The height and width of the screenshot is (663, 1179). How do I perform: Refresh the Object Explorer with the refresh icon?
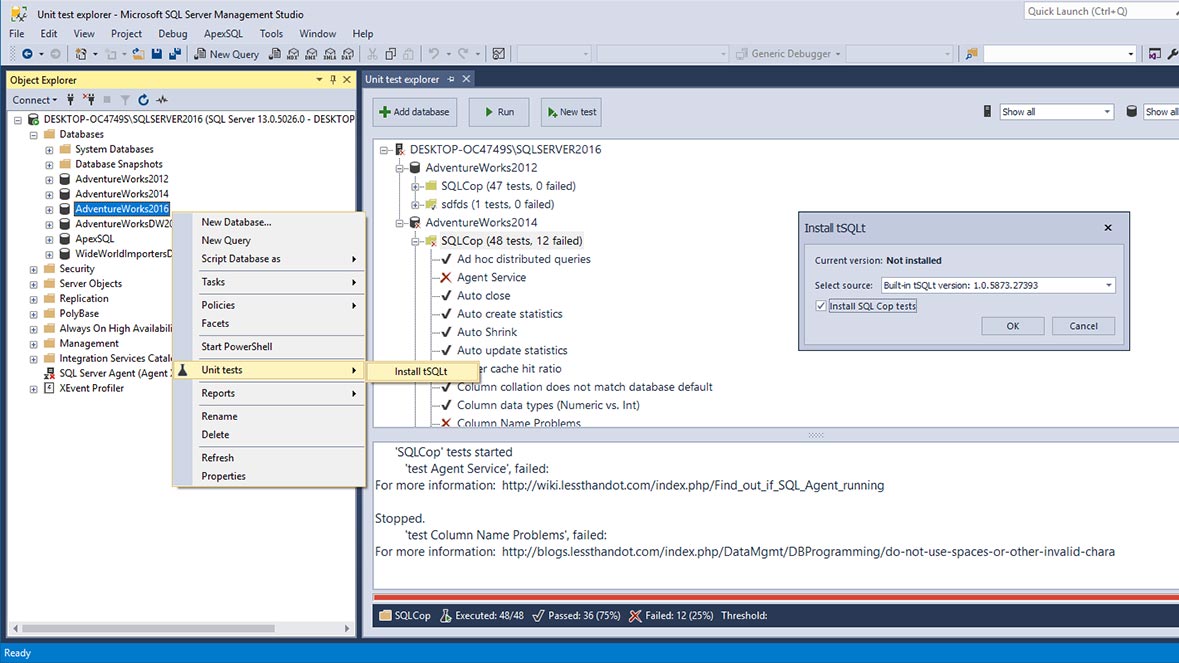pos(144,100)
